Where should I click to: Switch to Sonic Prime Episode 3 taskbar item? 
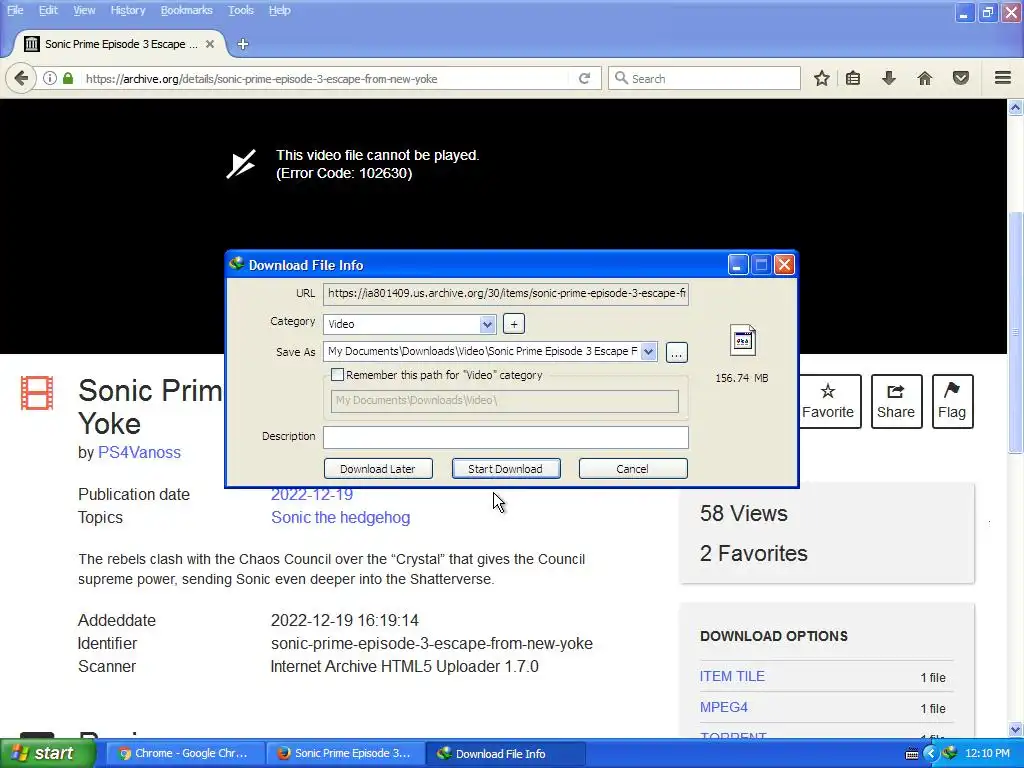pos(345,754)
